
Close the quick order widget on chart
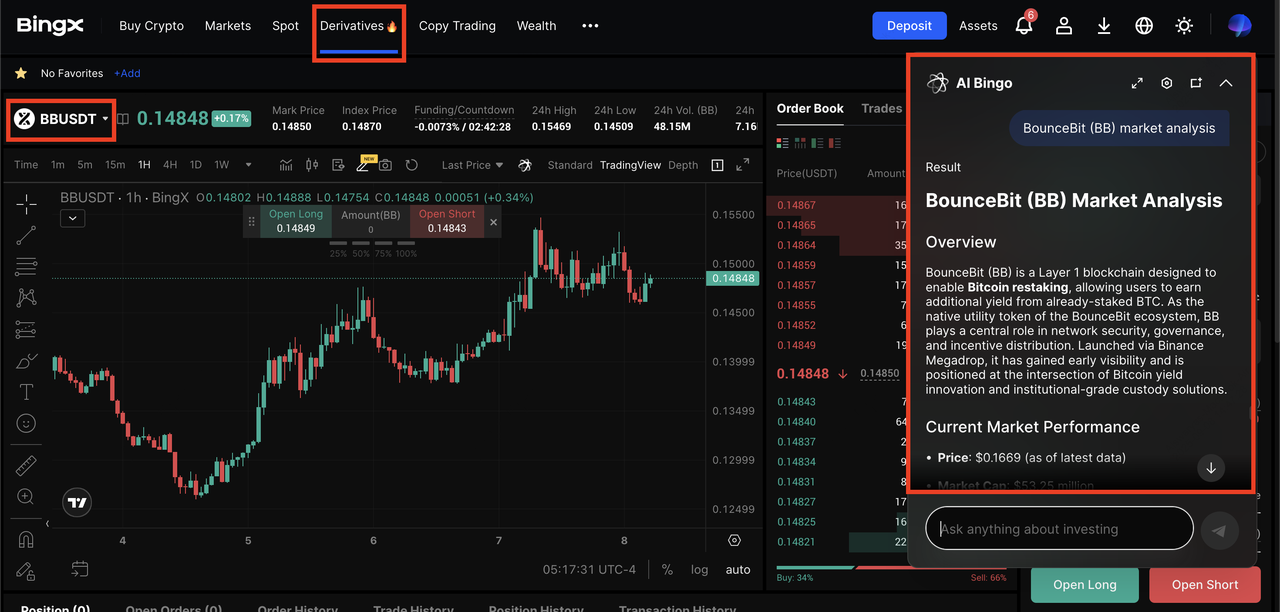(493, 222)
